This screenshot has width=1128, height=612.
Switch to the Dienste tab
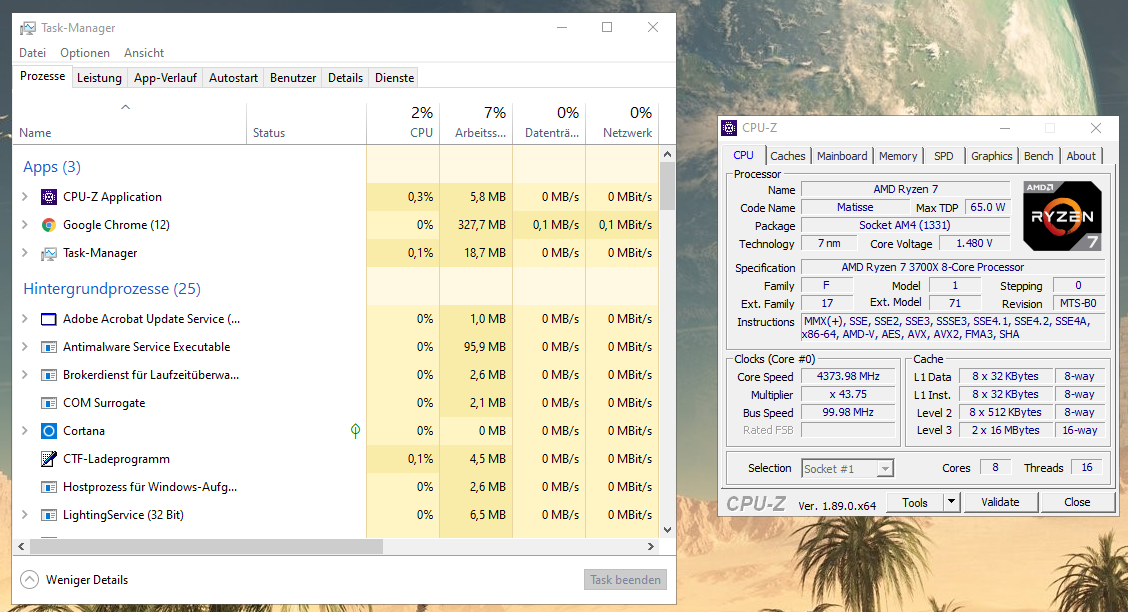point(394,78)
